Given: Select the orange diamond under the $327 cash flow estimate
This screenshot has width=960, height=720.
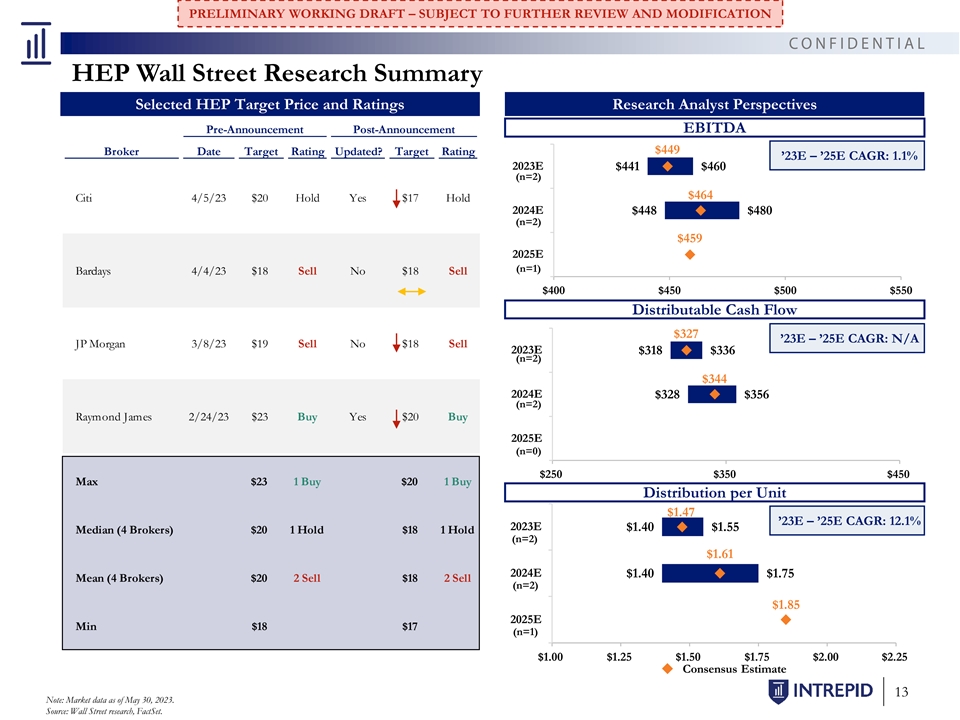Looking at the screenshot, I should (x=686, y=350).
